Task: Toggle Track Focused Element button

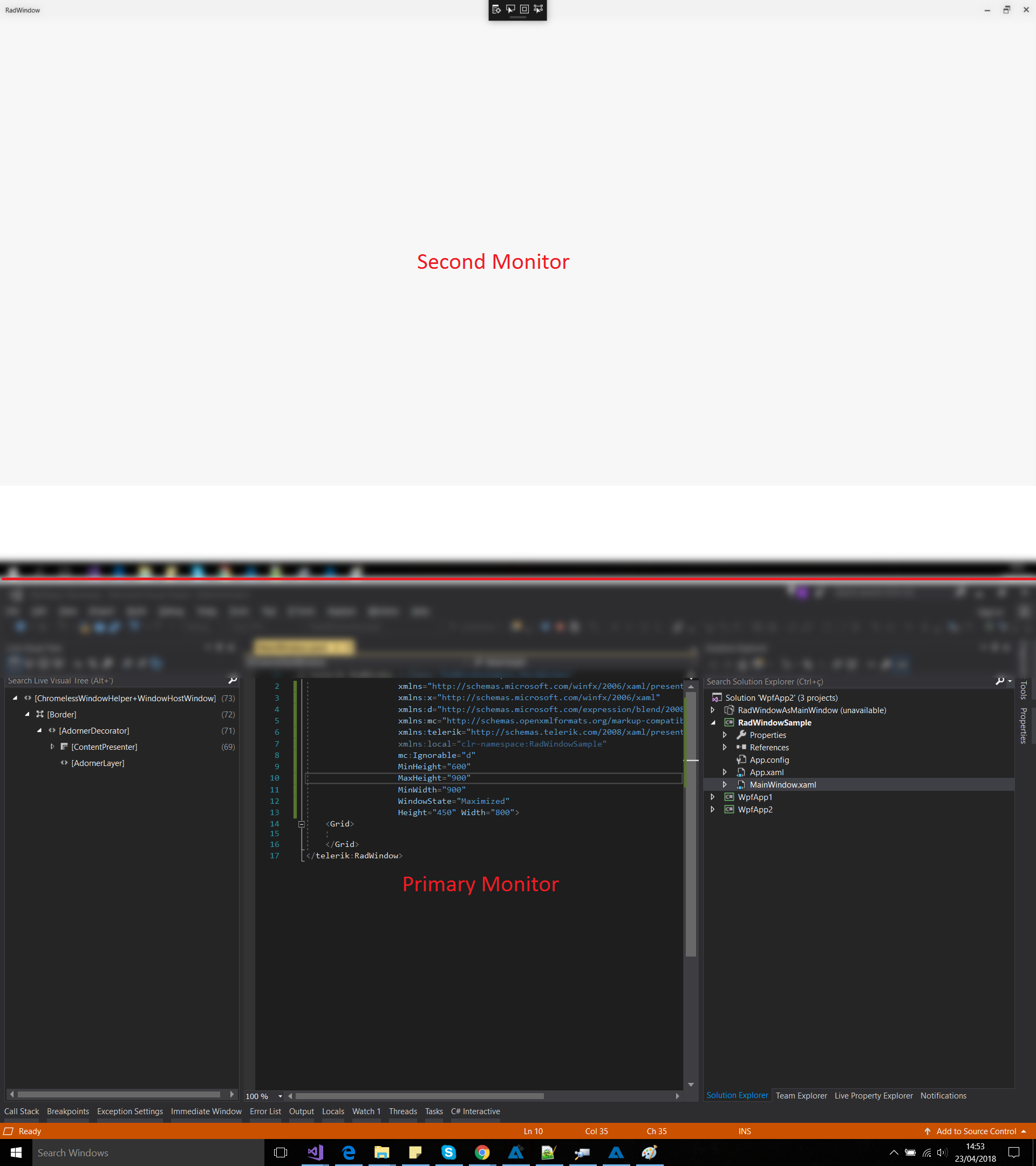Action: [539, 9]
